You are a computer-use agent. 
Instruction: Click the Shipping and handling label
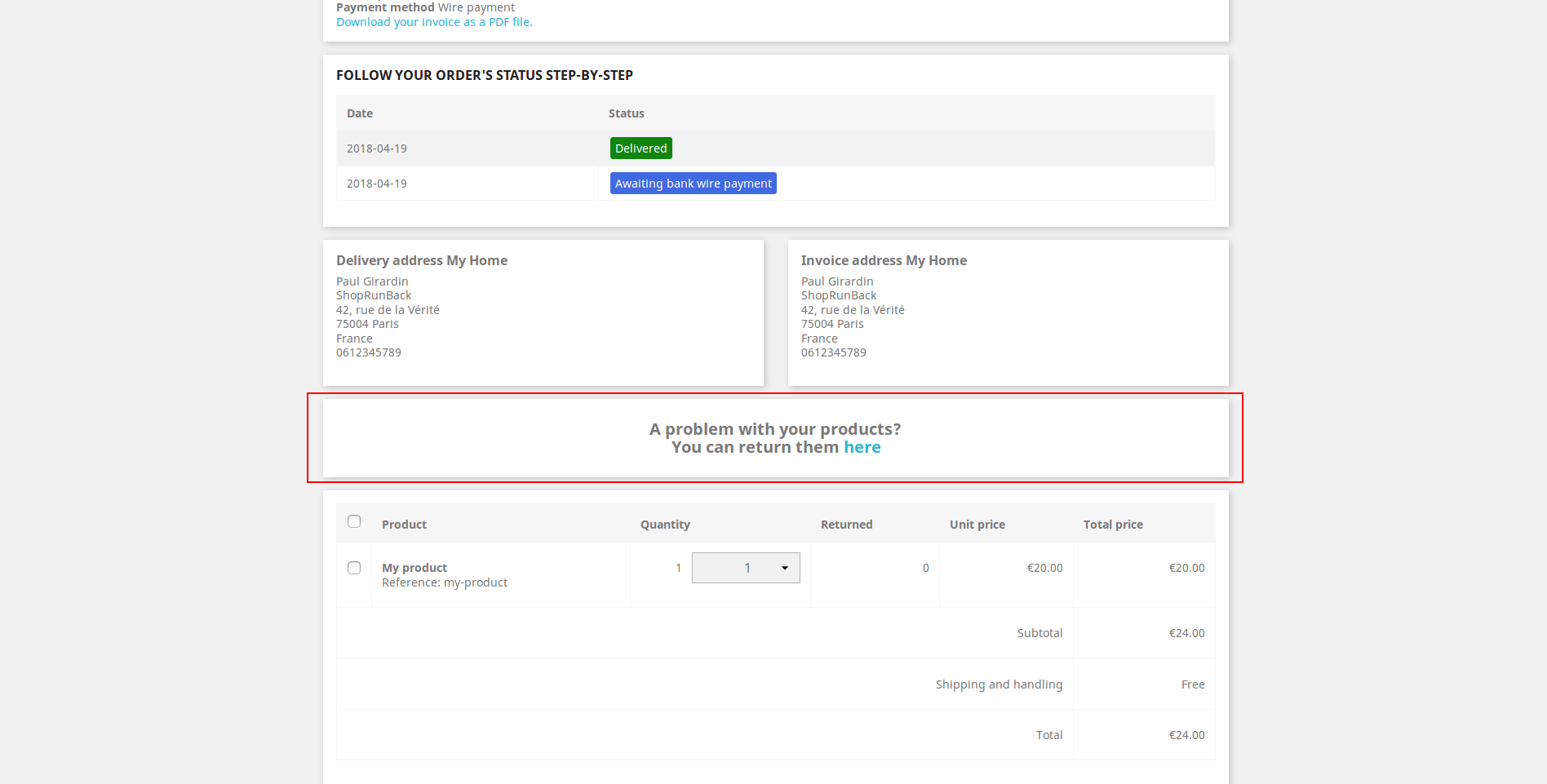pyautogui.click(x=999, y=684)
